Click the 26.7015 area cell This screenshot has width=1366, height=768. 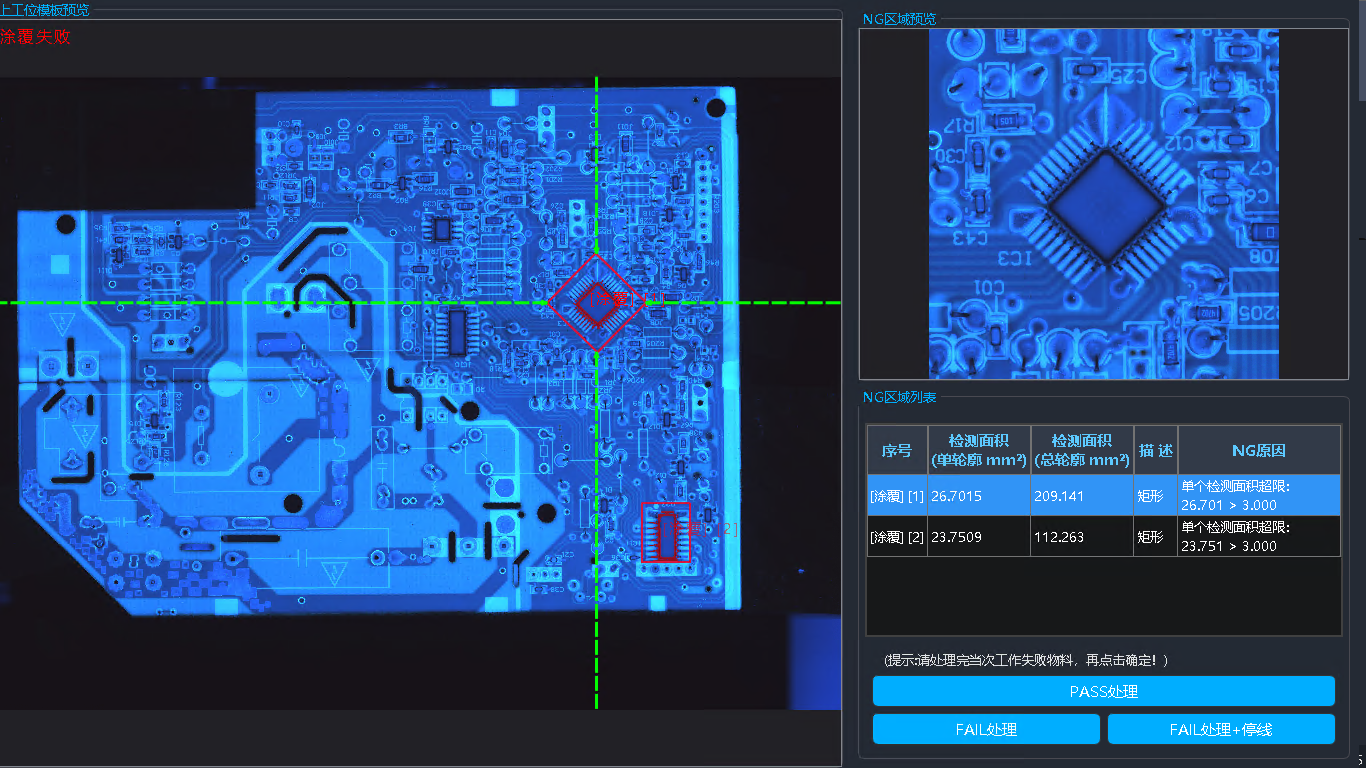pyautogui.click(x=979, y=495)
